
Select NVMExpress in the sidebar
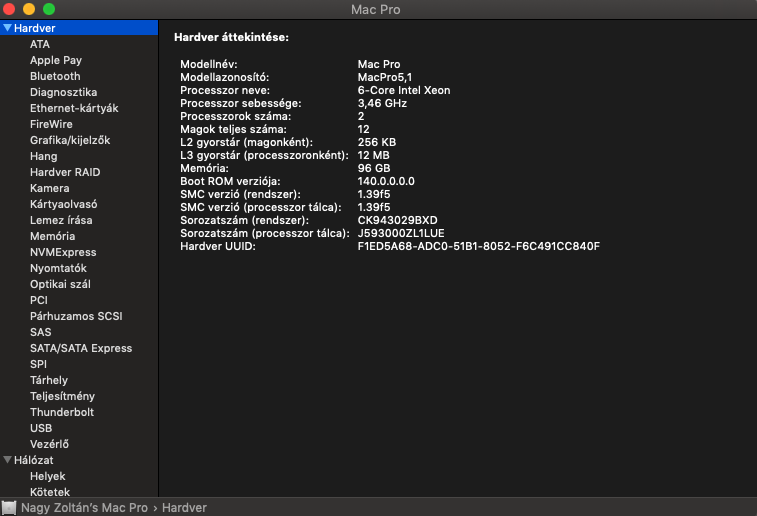[63, 252]
